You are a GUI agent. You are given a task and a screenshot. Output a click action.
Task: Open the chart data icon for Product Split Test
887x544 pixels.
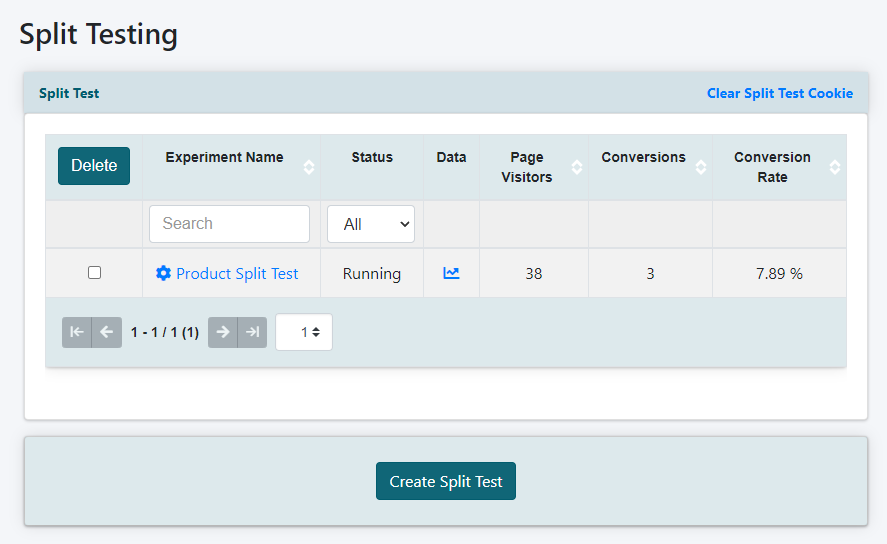tap(451, 273)
